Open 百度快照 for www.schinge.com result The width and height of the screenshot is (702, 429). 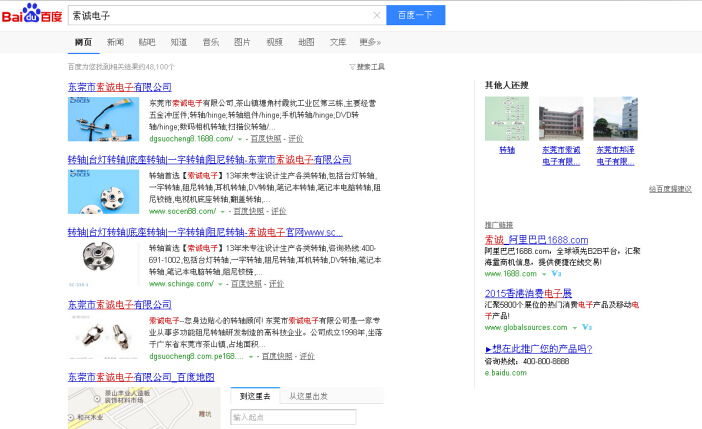tap(247, 284)
